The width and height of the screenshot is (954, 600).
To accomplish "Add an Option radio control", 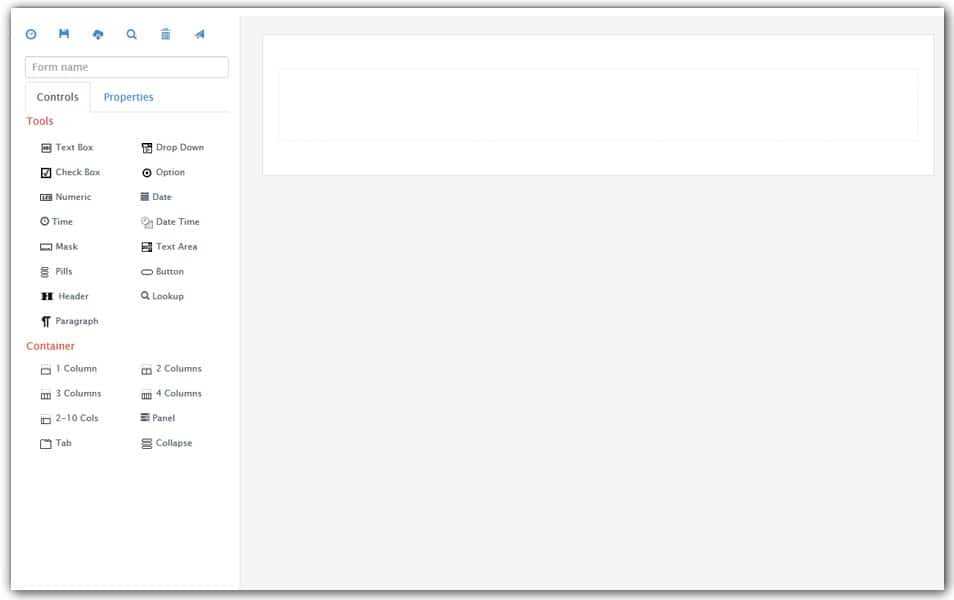I will coord(166,172).
